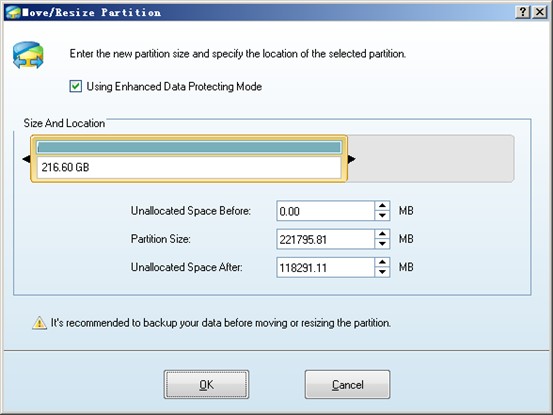Image resolution: width=553 pixels, height=415 pixels.
Task: Click the 'Unallocated Space After:' label
Action: coord(187,267)
